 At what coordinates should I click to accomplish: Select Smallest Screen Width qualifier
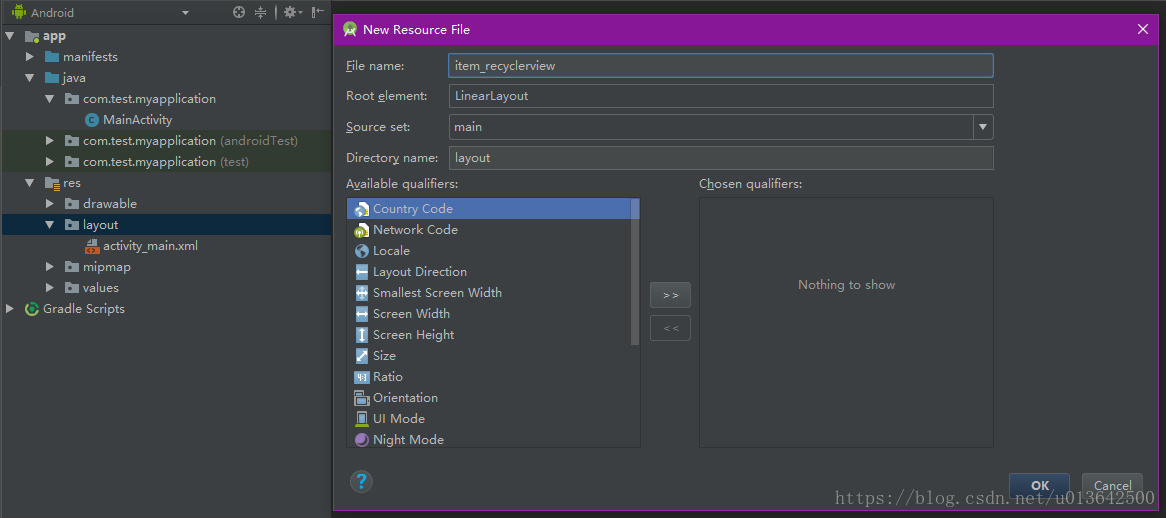(x=489, y=292)
